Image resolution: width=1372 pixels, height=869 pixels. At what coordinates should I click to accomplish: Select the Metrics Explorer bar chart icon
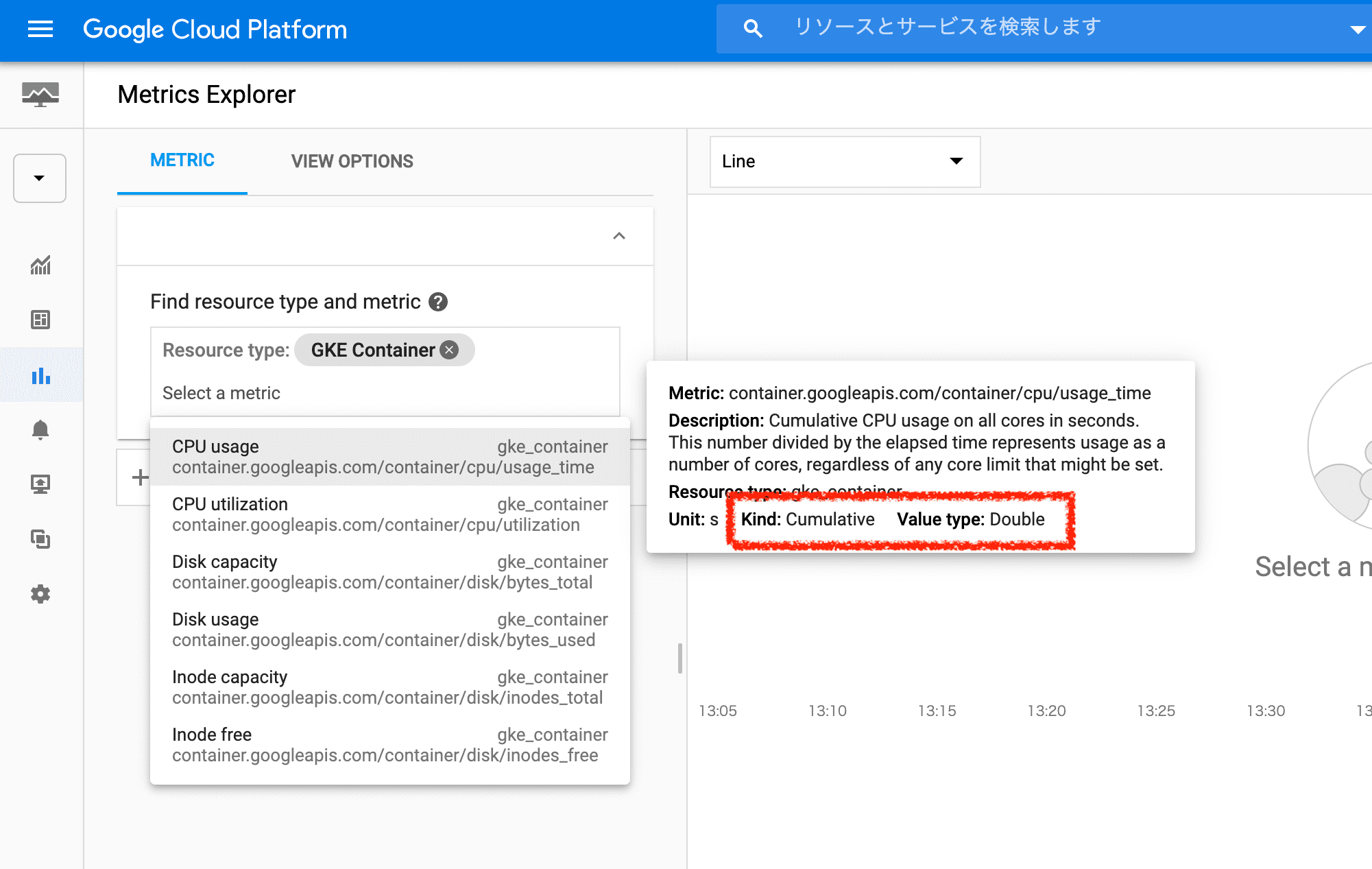[x=41, y=375]
